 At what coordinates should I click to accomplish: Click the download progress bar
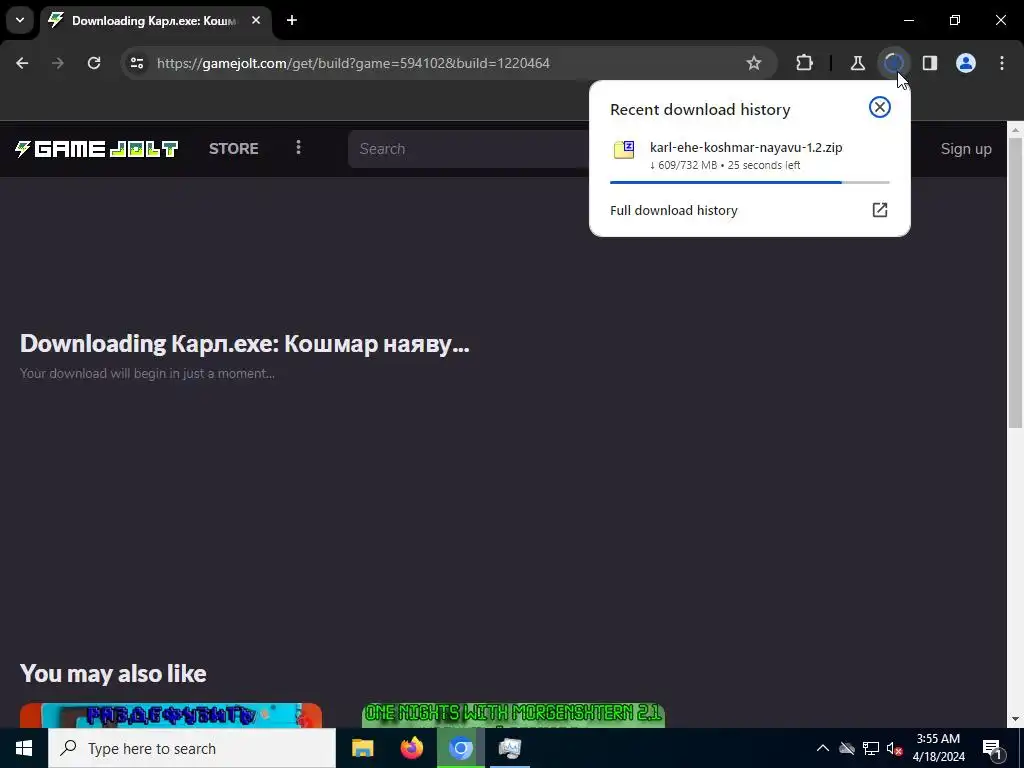tap(749, 182)
